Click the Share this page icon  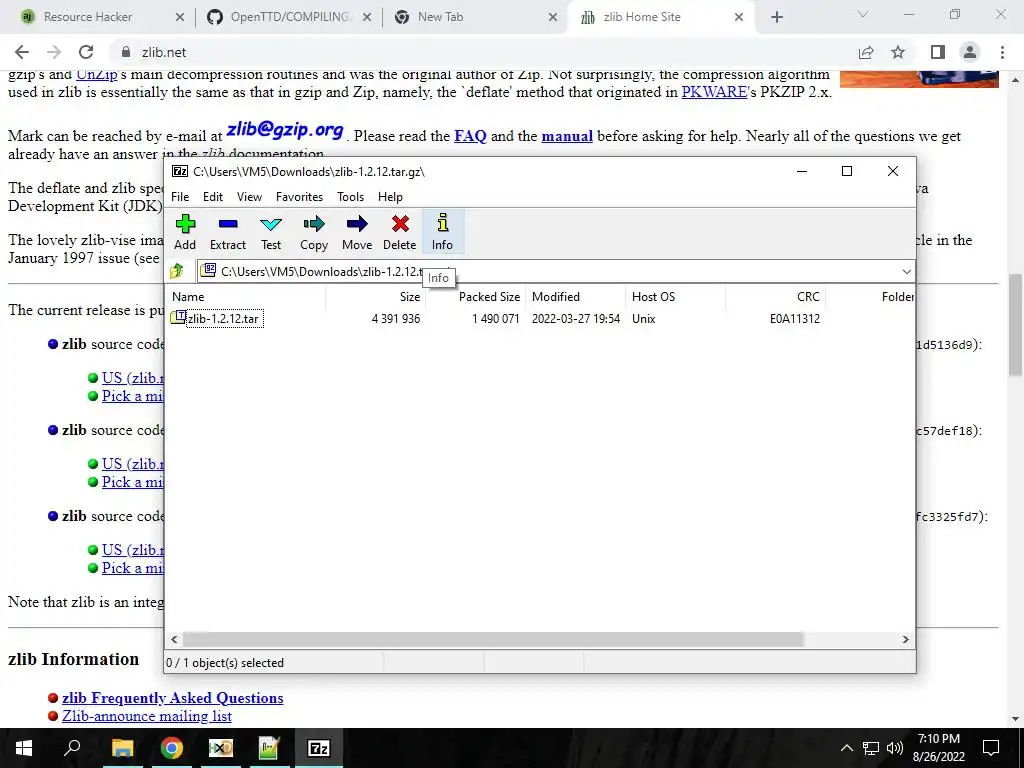tap(866, 52)
